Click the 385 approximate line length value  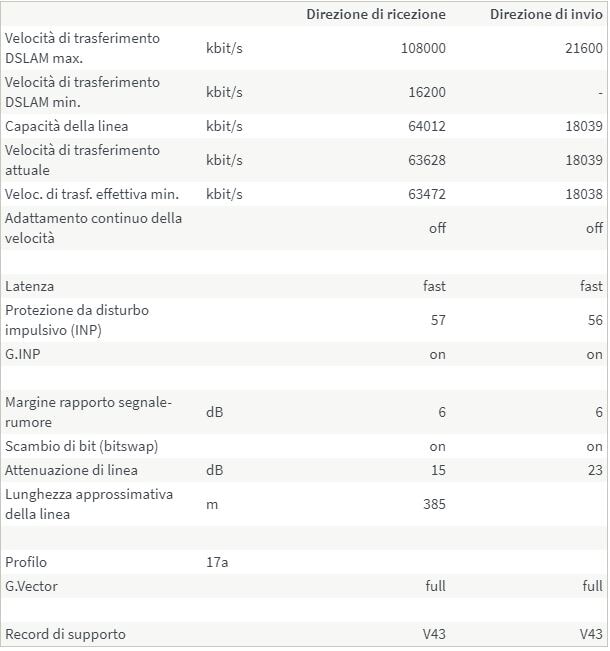(434, 504)
